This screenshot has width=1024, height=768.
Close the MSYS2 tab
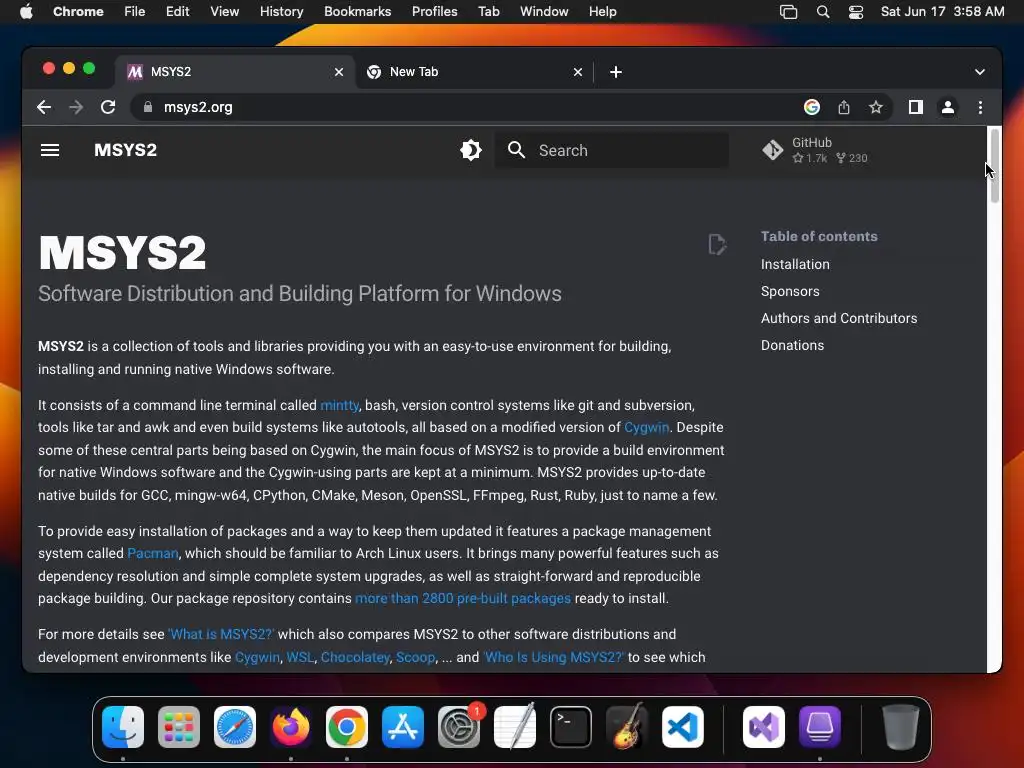click(339, 72)
